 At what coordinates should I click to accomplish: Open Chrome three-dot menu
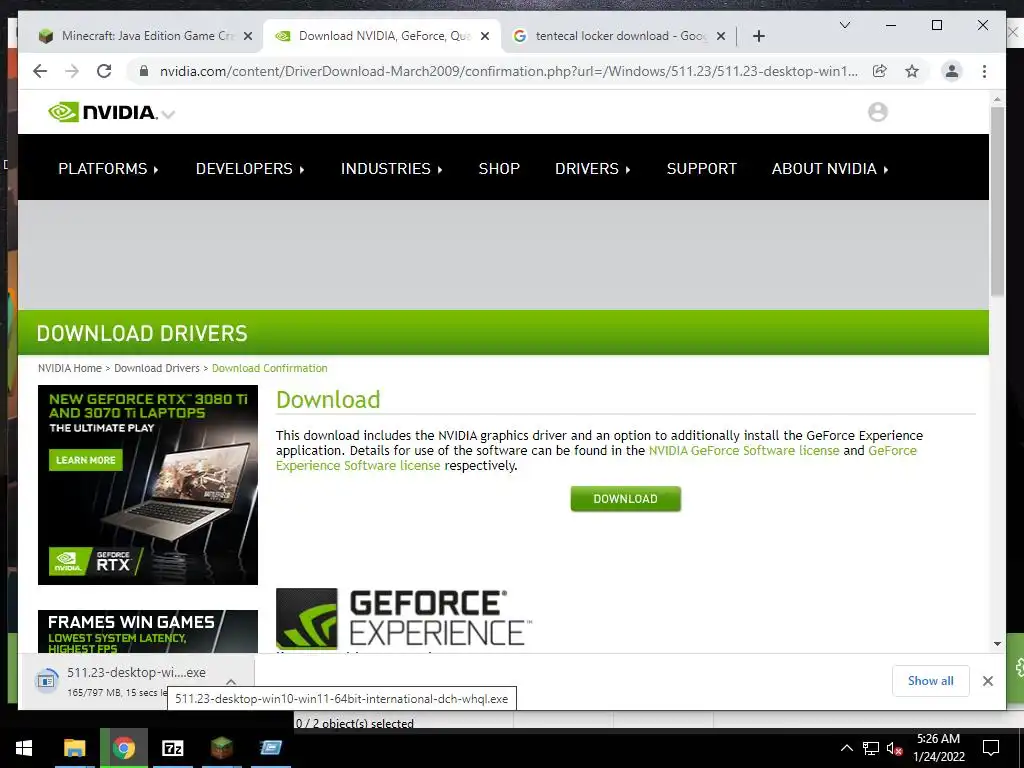[984, 71]
